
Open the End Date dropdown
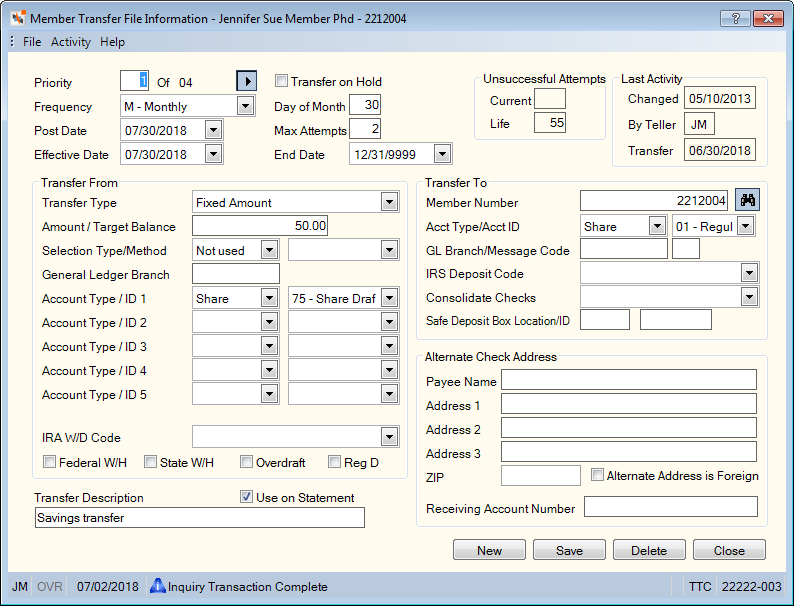(x=442, y=154)
